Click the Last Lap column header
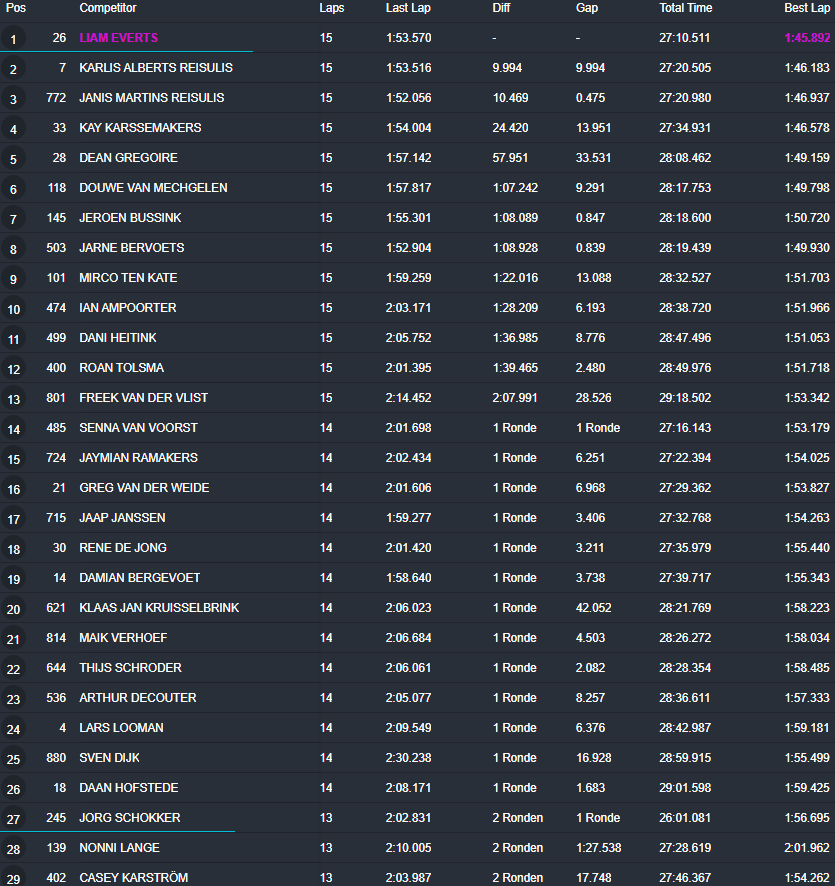This screenshot has height=886, width=835. [x=408, y=8]
